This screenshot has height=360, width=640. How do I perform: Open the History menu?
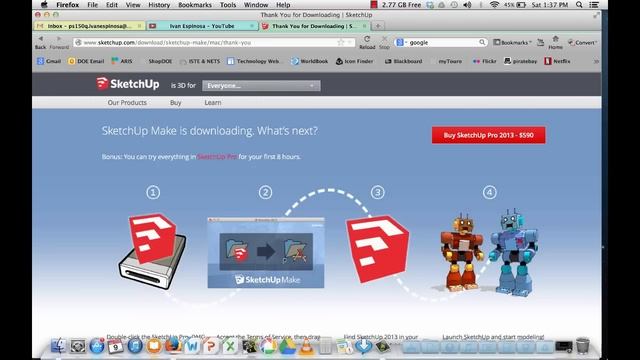(x=159, y=5)
